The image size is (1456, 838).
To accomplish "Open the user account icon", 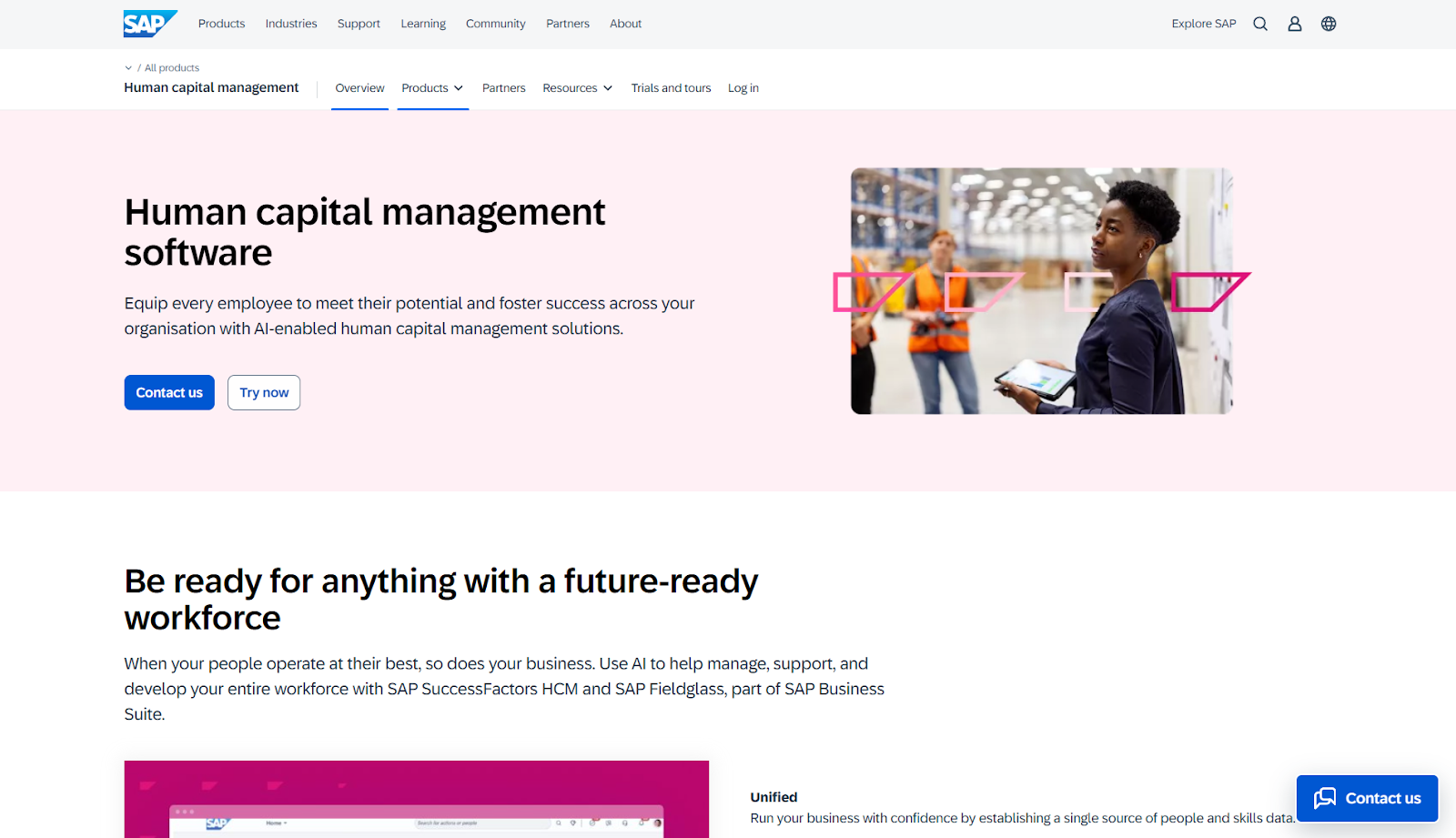I will 1295,24.
